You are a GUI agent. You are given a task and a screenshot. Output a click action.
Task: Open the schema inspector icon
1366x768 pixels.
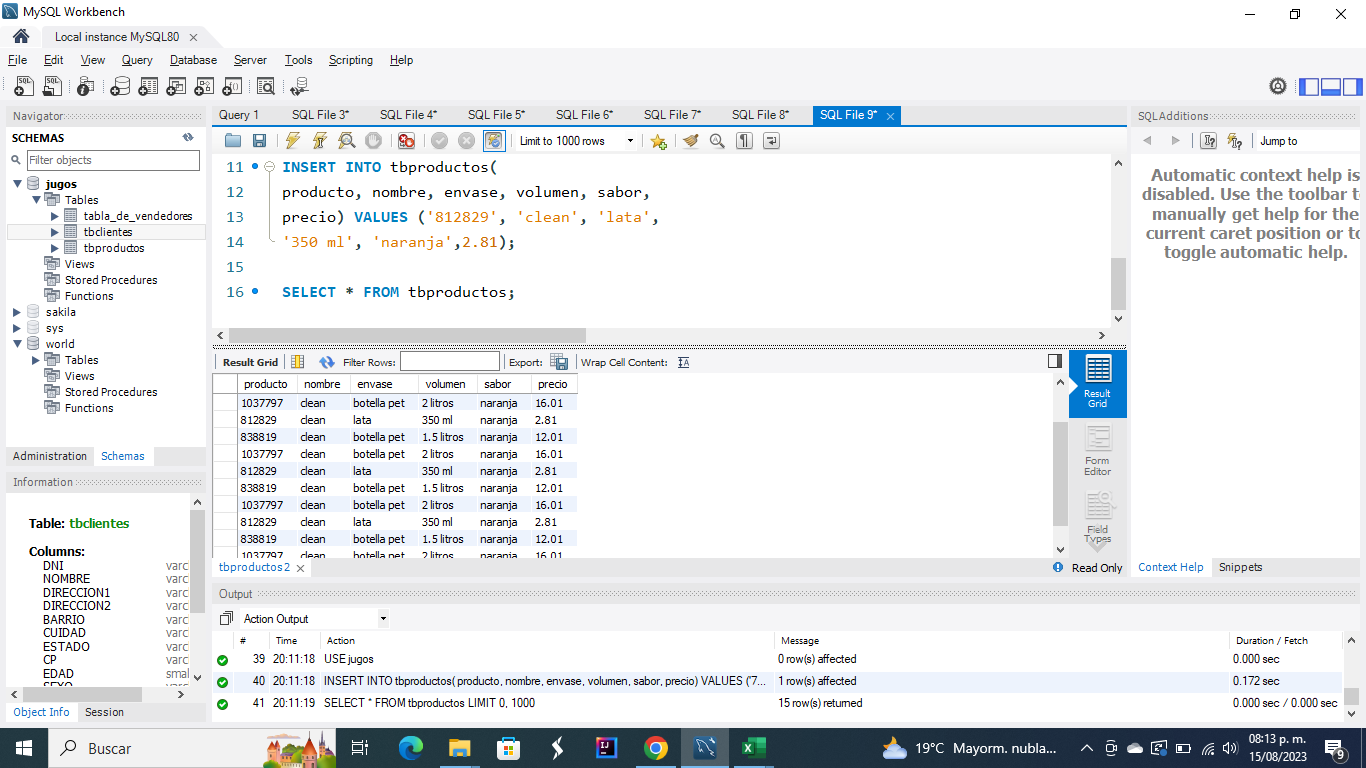[x=86, y=87]
